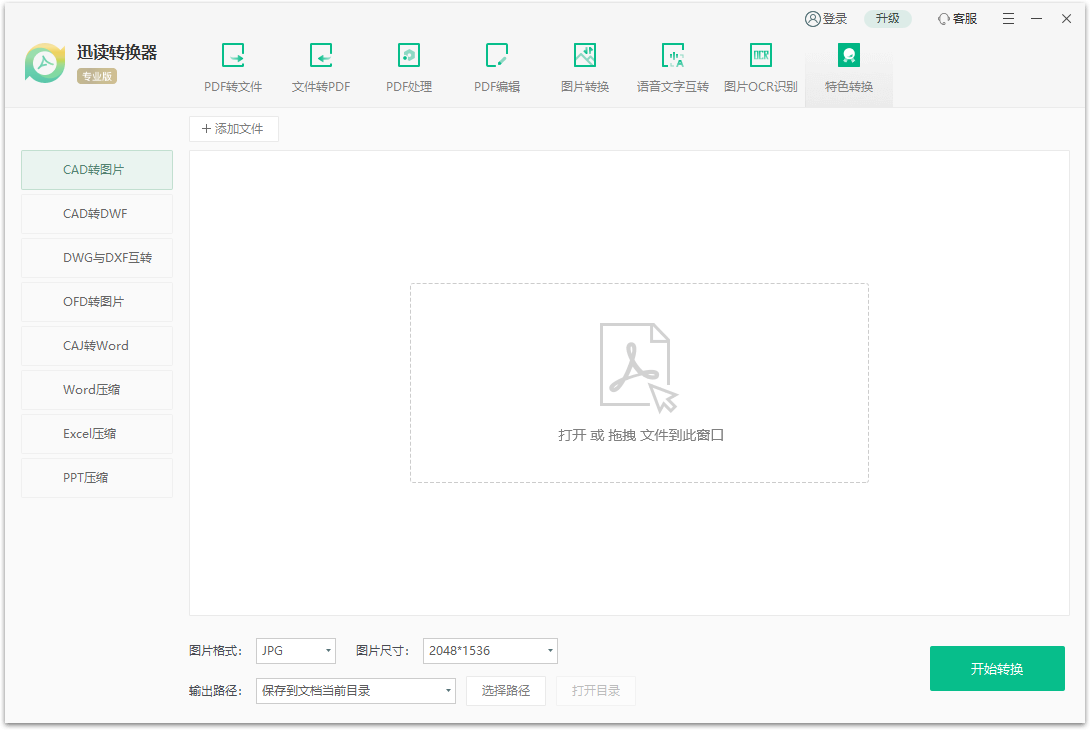Viewport: 1090px width, 730px height.
Task: Select the CAJ转Word sidebar tab
Action: [96, 345]
